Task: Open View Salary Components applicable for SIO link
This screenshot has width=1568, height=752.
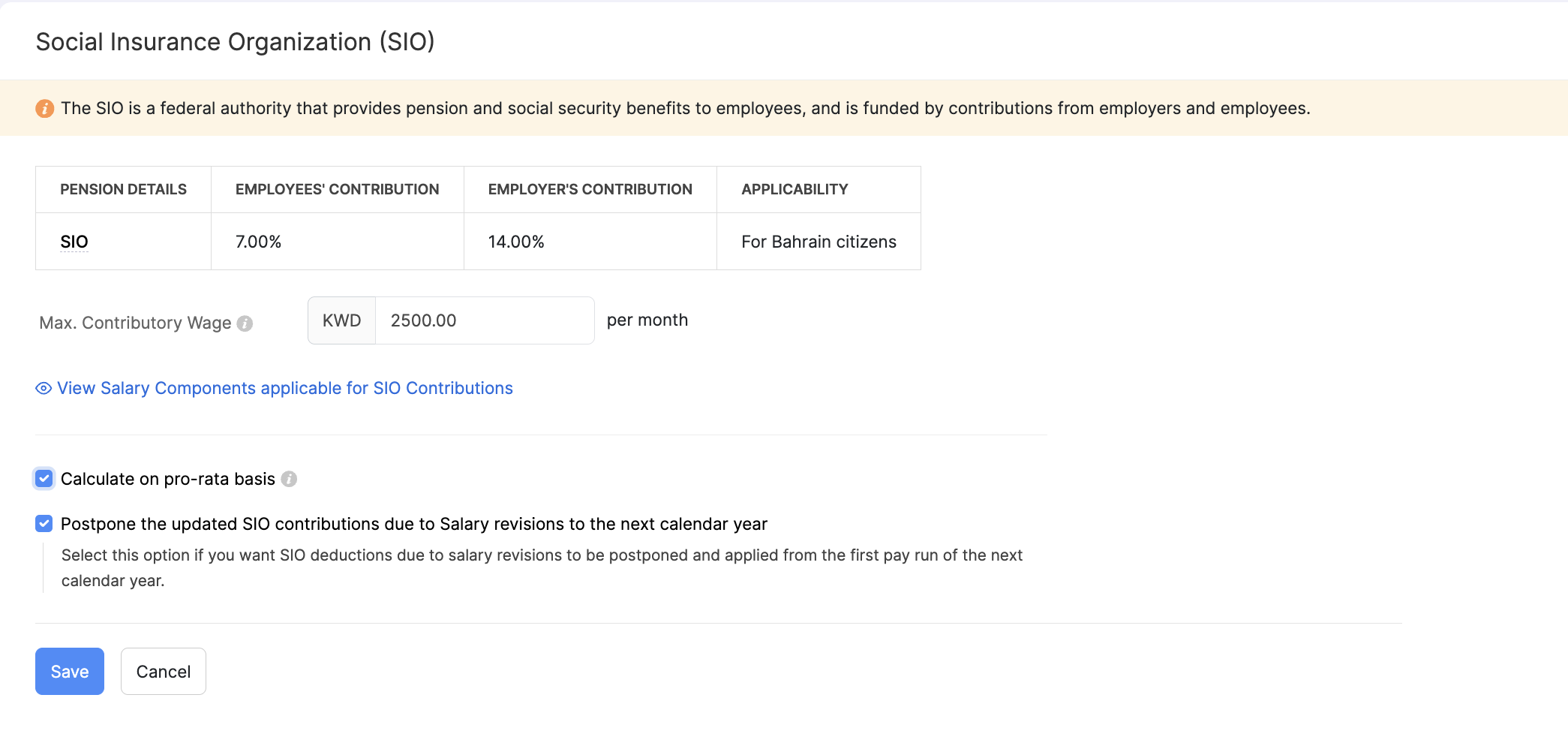Action: click(x=285, y=389)
